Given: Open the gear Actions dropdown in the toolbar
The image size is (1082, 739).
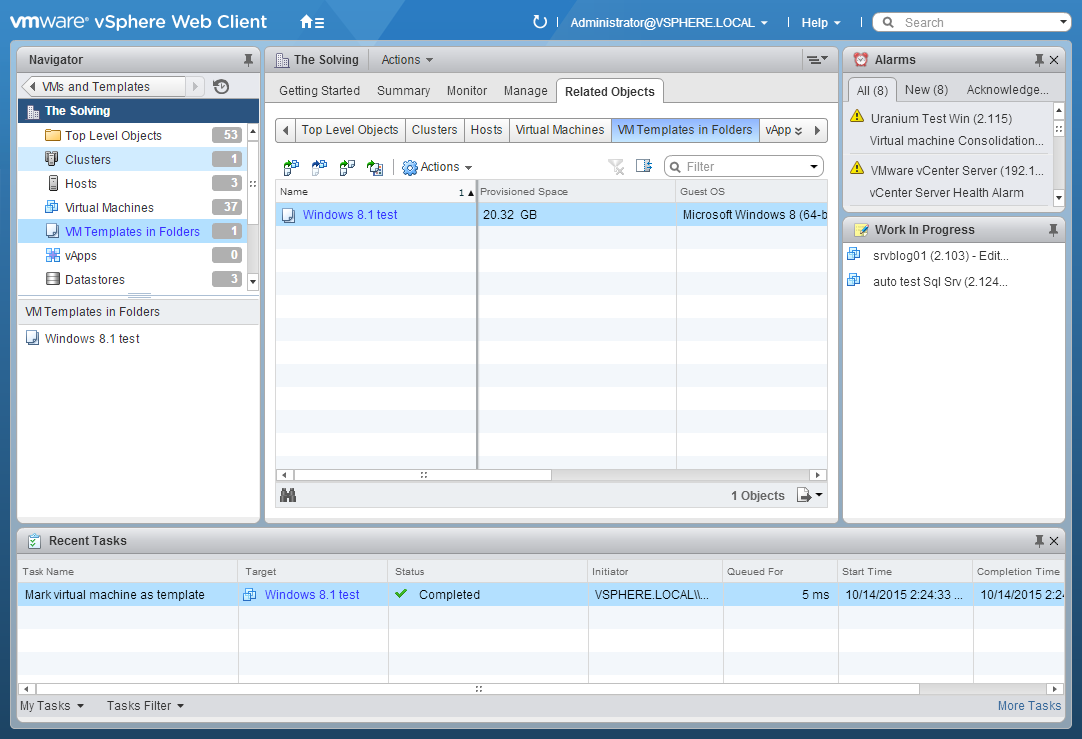Looking at the screenshot, I should pos(437,167).
